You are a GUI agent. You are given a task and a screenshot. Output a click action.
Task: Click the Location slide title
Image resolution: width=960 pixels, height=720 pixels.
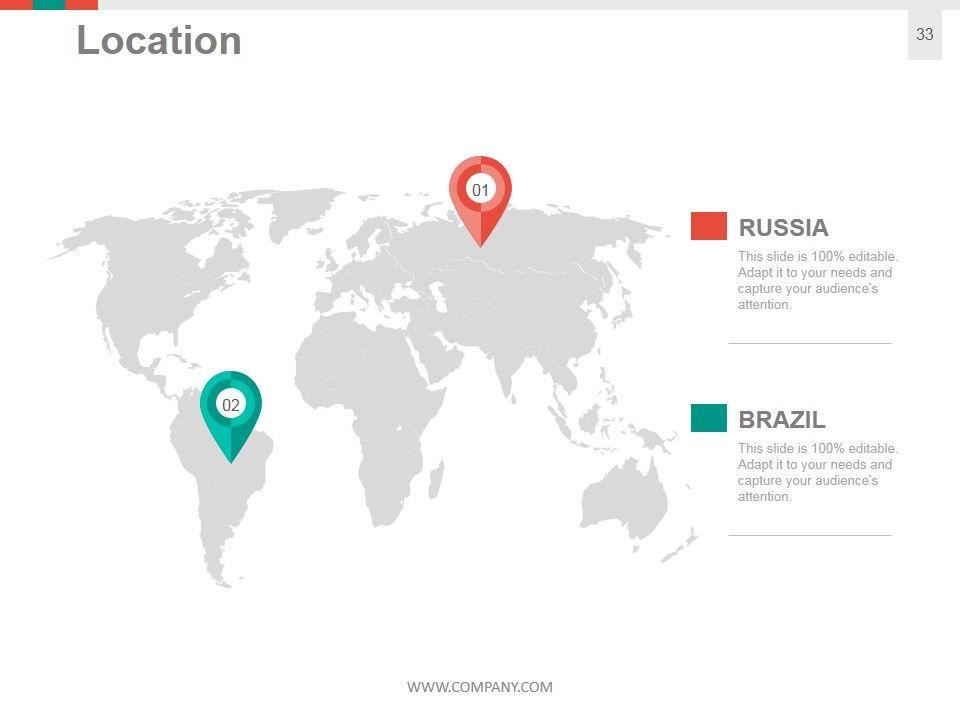(x=159, y=40)
